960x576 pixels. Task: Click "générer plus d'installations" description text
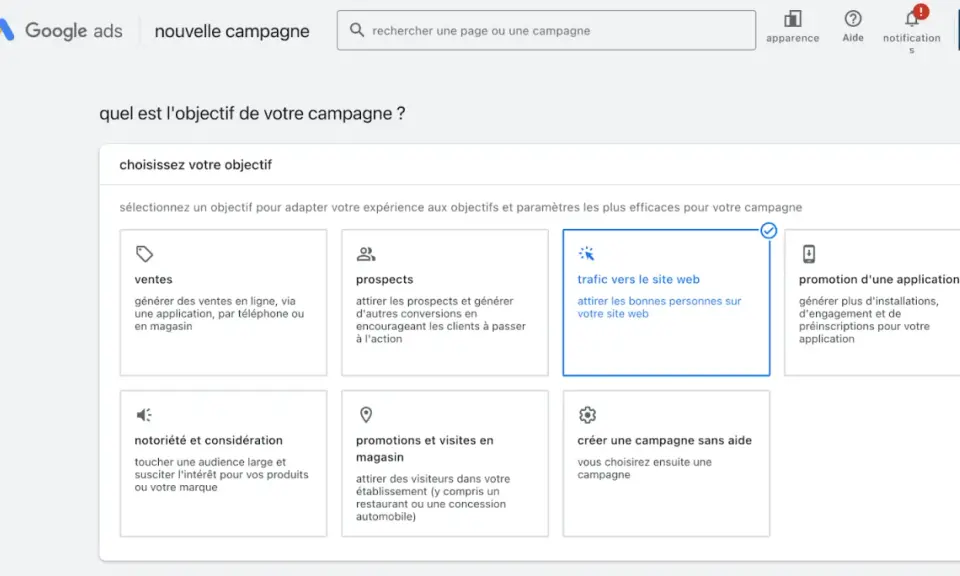[869, 320]
